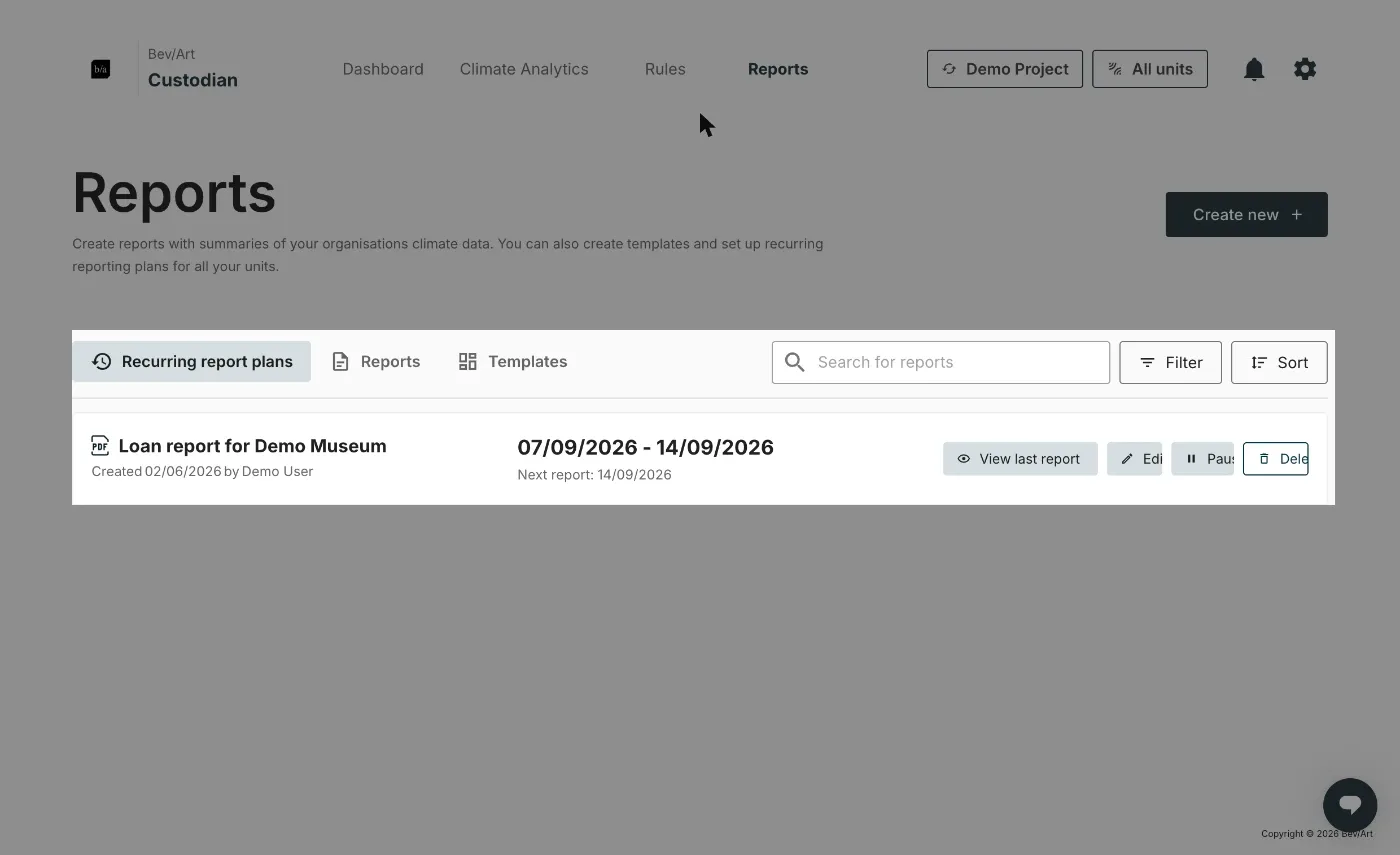Open the settings gear
Screen dimensions: 1400x855
coord(1305,69)
